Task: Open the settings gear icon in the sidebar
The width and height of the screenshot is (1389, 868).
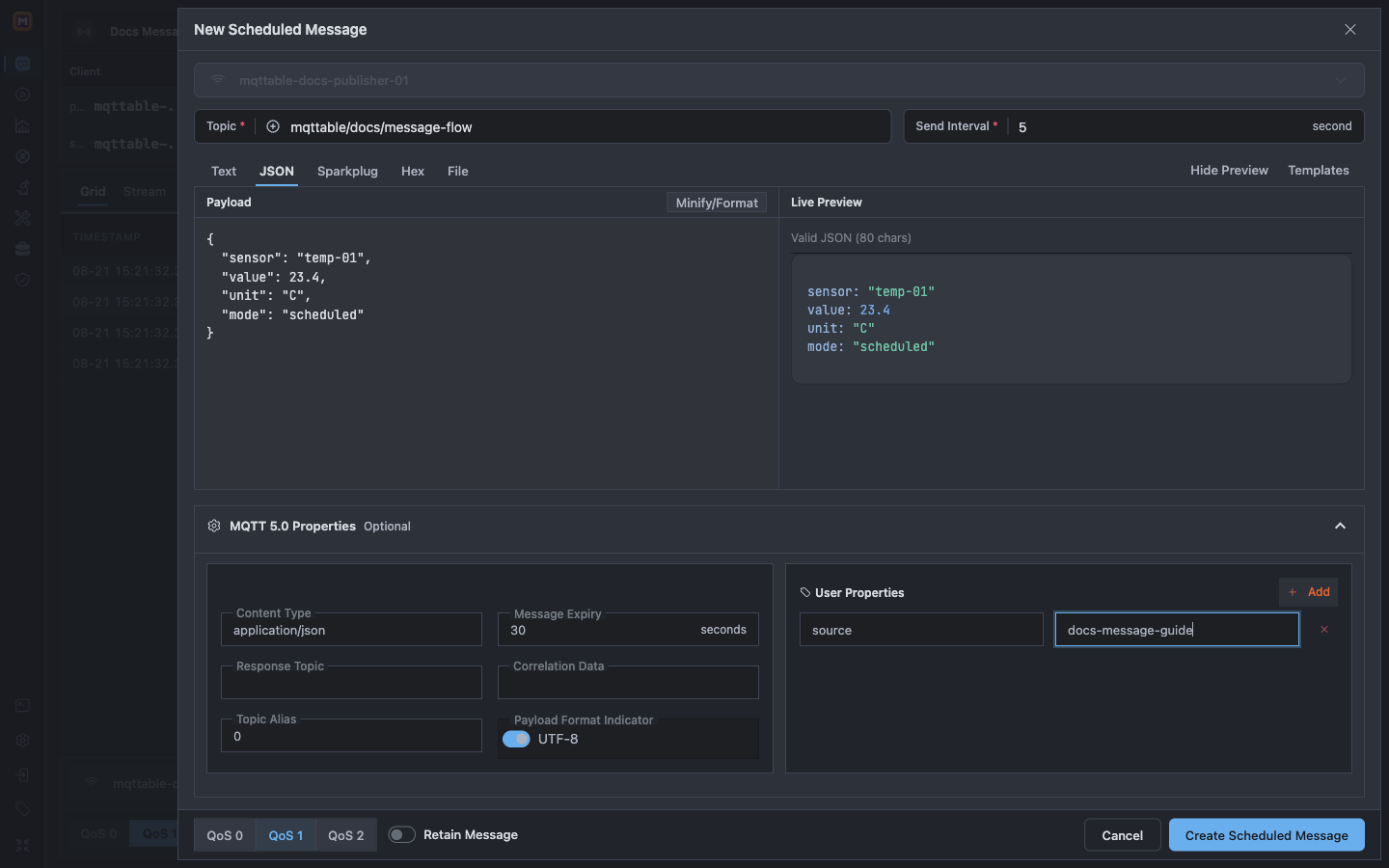Action: coord(22,741)
